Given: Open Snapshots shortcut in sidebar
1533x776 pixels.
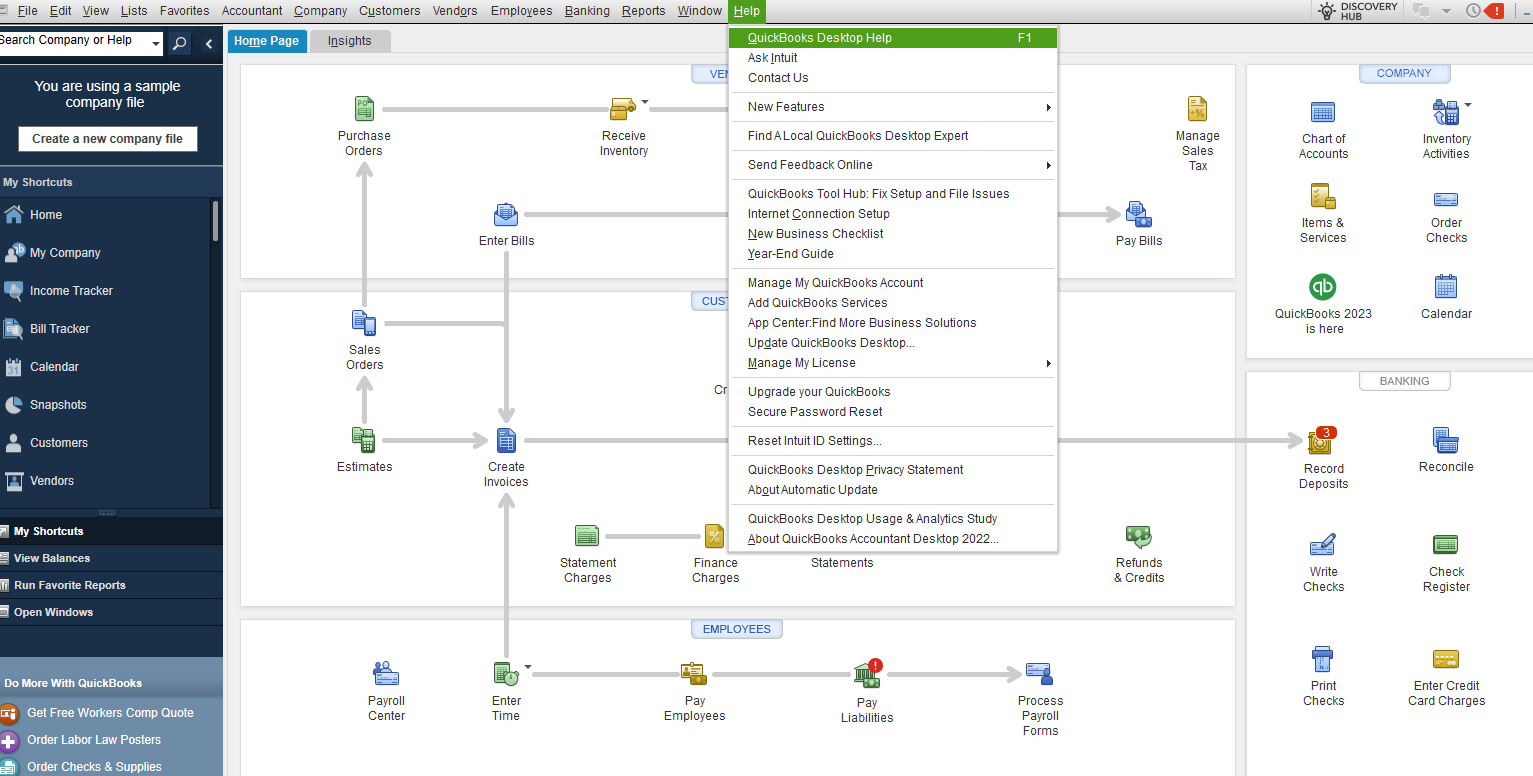Looking at the screenshot, I should (x=58, y=405).
